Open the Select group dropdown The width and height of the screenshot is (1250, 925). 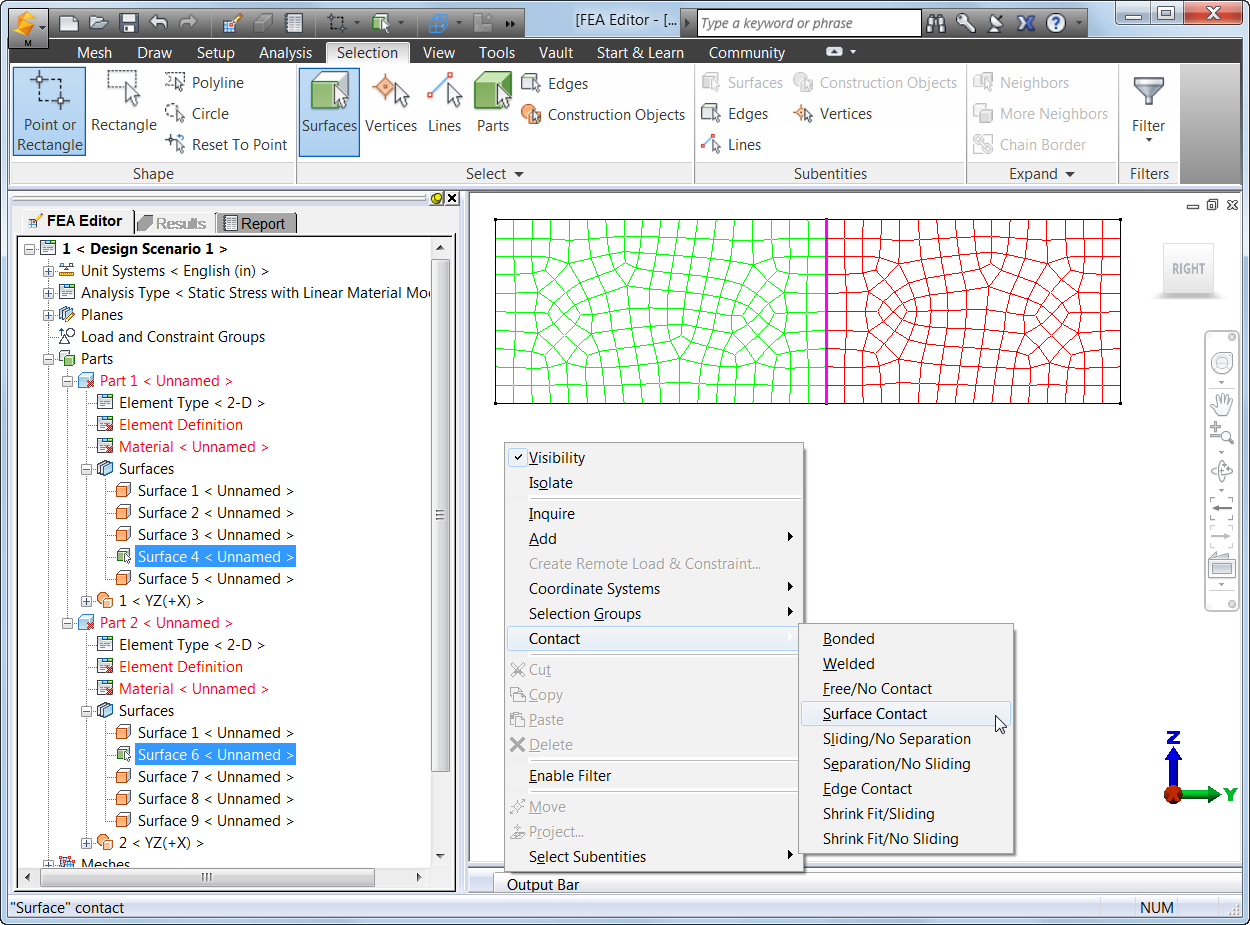(x=495, y=174)
